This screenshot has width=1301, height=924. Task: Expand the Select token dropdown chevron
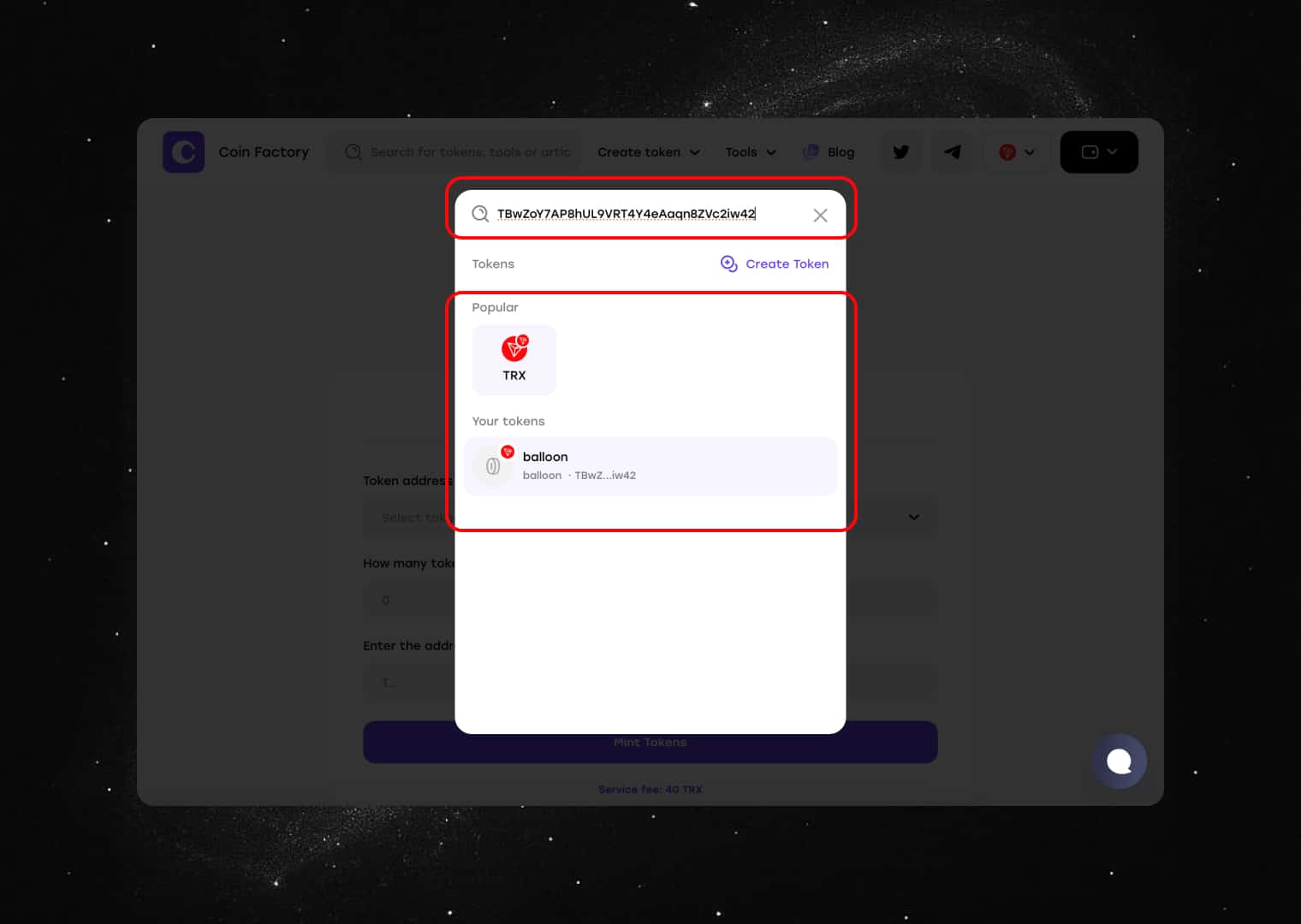click(x=914, y=517)
